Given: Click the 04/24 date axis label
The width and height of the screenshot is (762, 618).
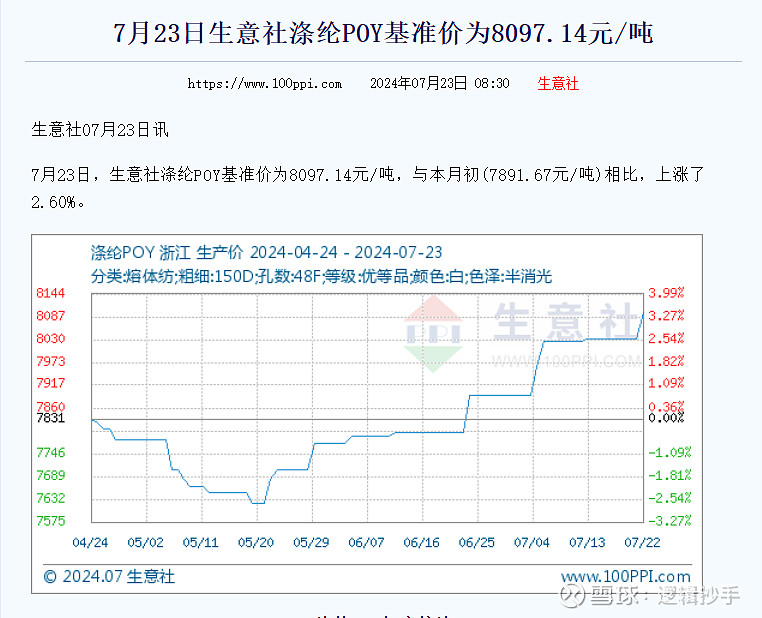Looking at the screenshot, I should (x=90, y=542).
